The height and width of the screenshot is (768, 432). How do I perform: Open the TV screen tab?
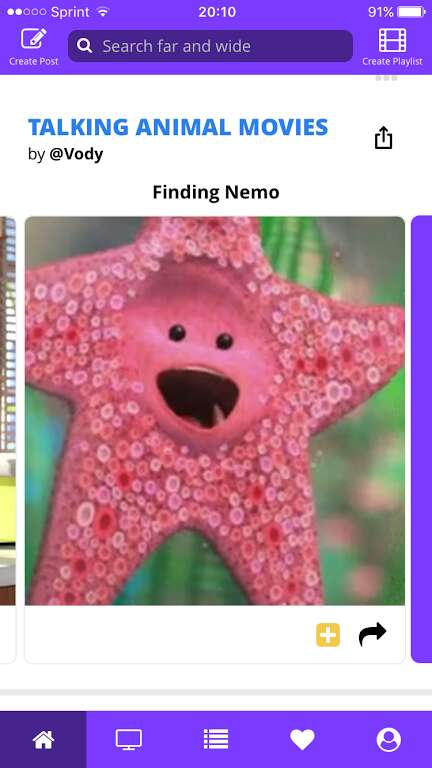129,740
